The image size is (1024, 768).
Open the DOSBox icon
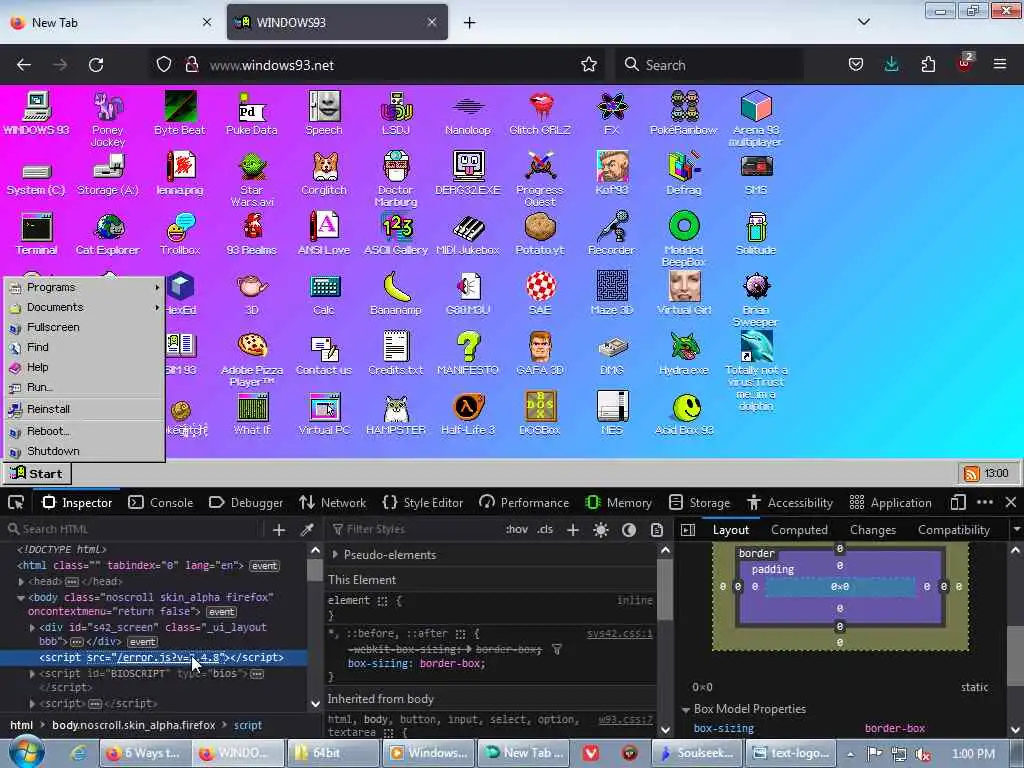540,413
